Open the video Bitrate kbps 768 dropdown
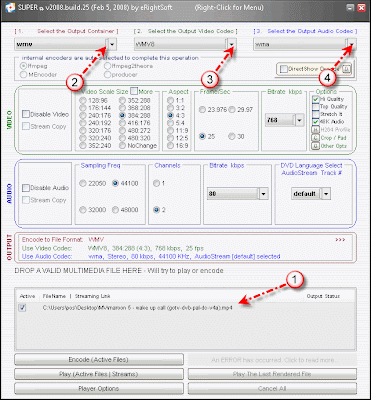371x400 pixels. (x=300, y=120)
